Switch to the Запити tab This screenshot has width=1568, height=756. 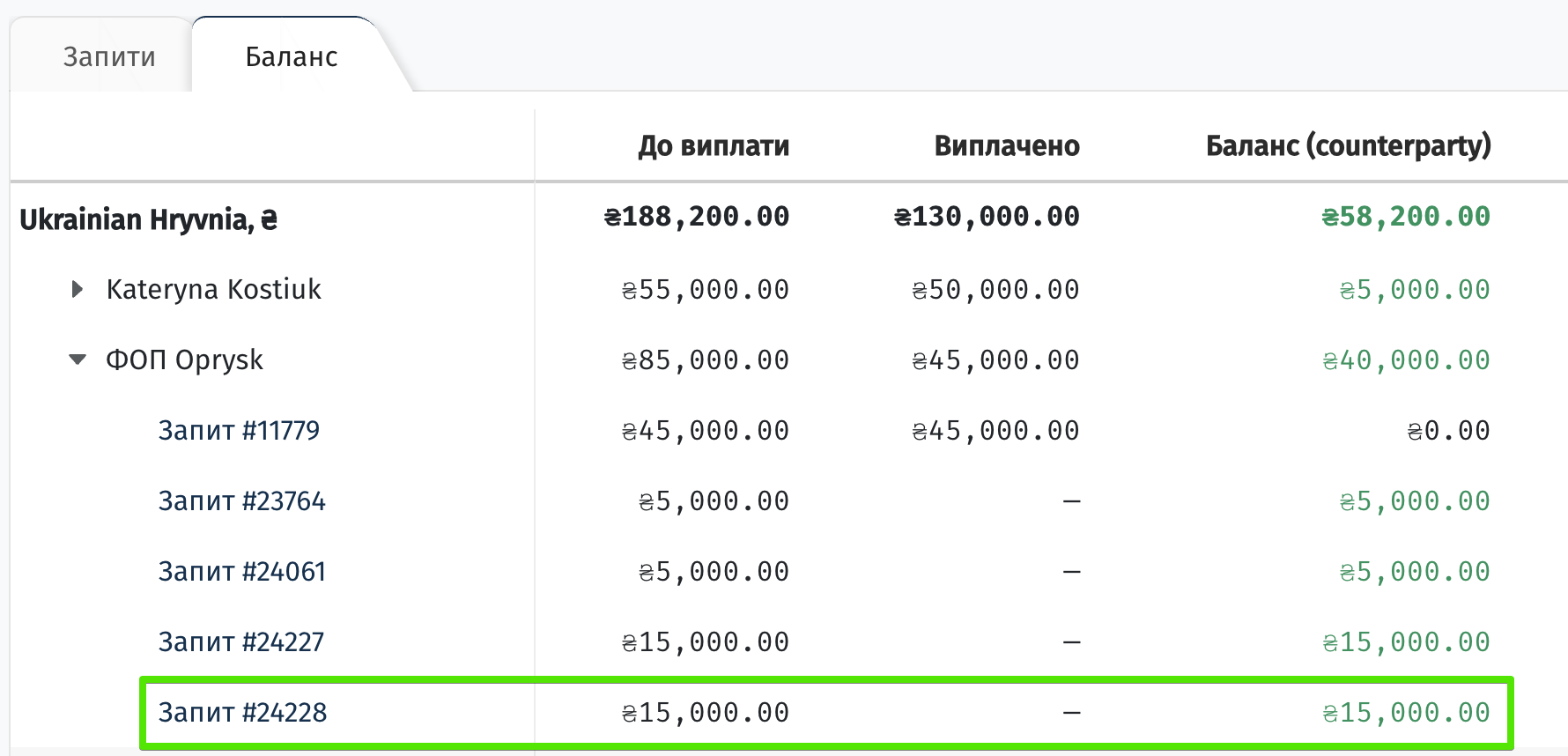109,56
